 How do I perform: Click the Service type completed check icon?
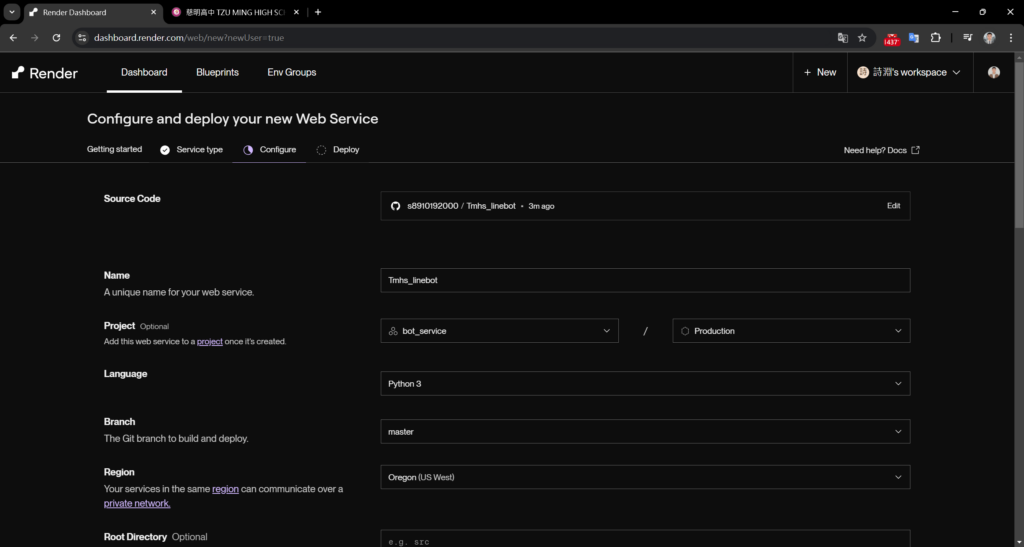pyautogui.click(x=165, y=150)
